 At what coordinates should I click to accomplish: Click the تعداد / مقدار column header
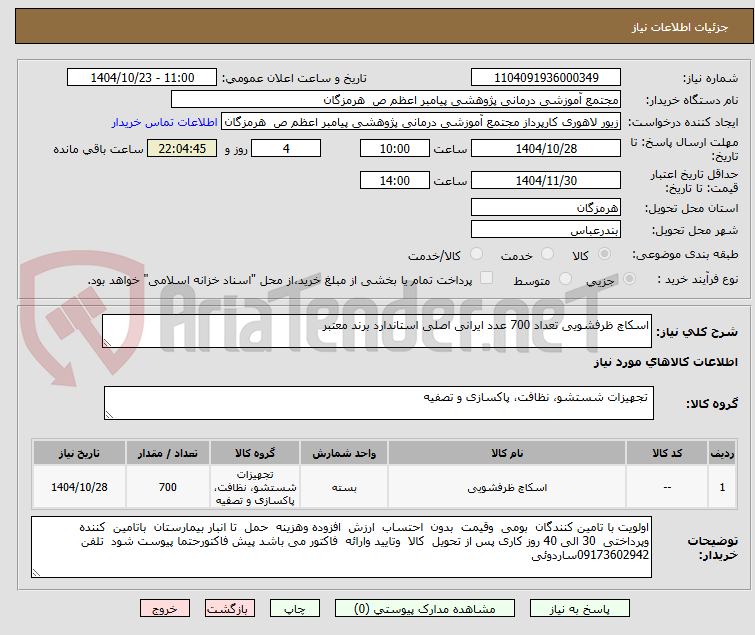168,453
